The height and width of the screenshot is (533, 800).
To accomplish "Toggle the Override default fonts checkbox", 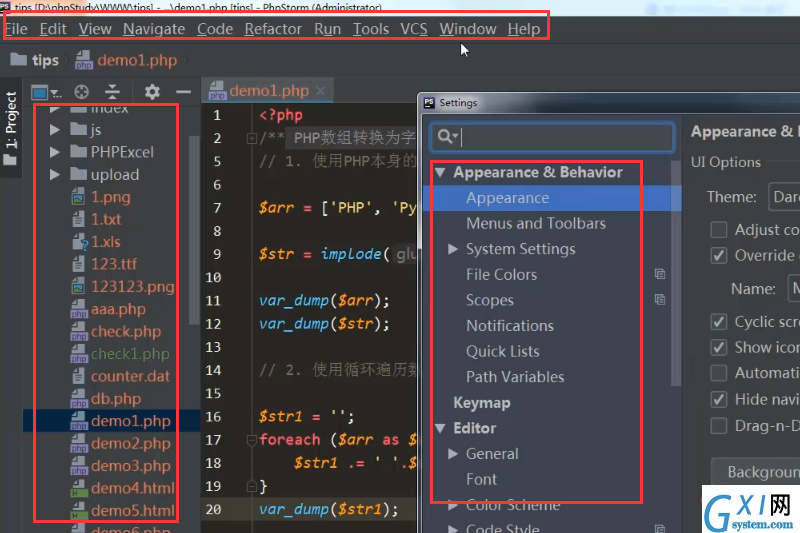I will pyautogui.click(x=719, y=255).
